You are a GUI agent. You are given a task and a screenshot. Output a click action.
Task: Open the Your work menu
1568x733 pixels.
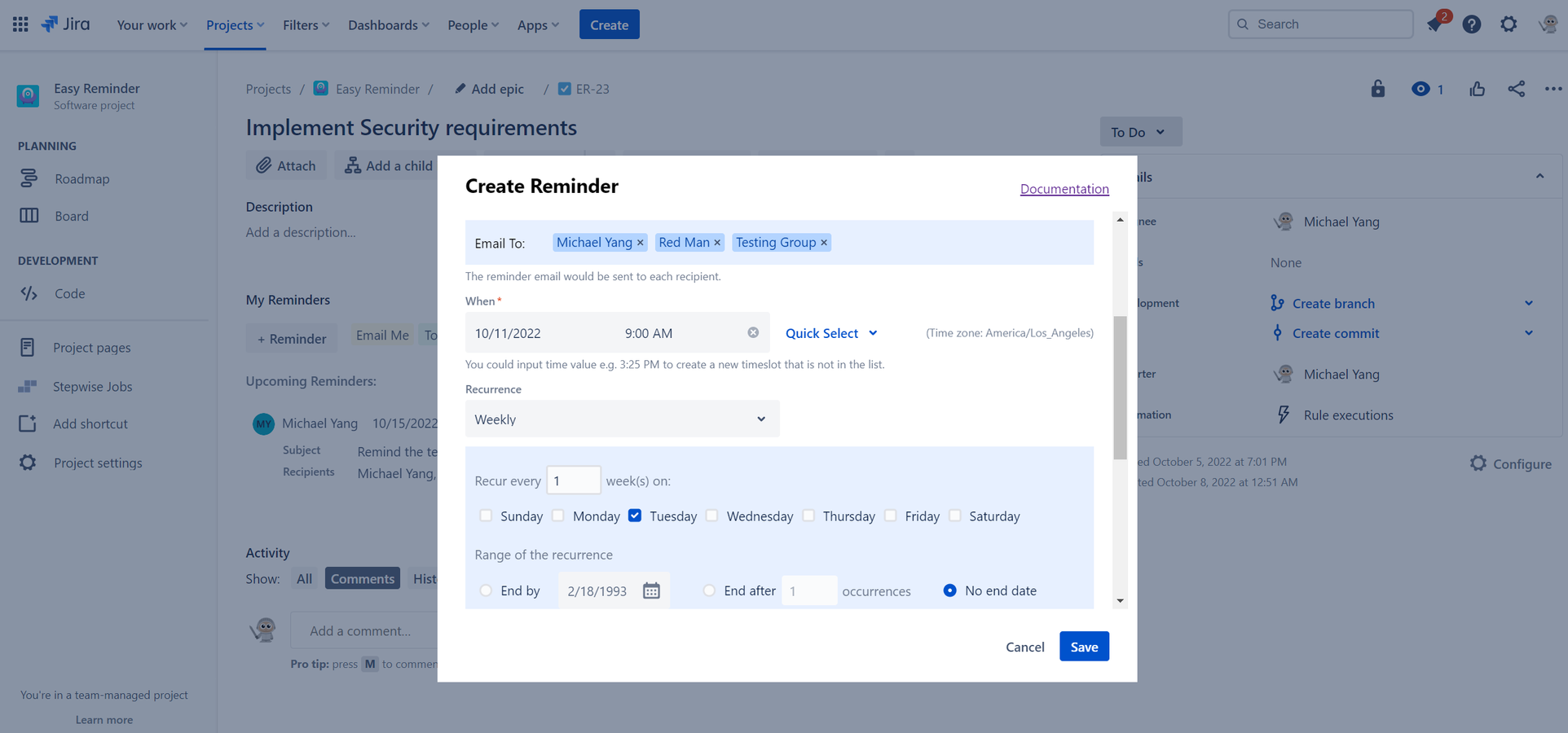point(152,25)
